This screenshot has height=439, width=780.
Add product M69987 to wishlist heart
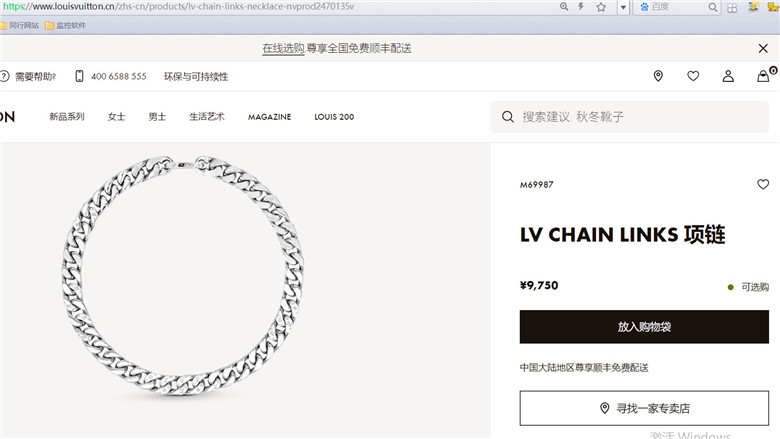(x=763, y=184)
